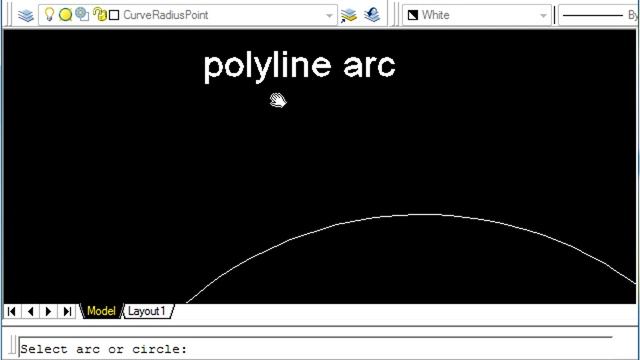Open the CurveRadiusPoint layer dropdown
Viewport: 640px width, 360px height.
click(x=329, y=16)
